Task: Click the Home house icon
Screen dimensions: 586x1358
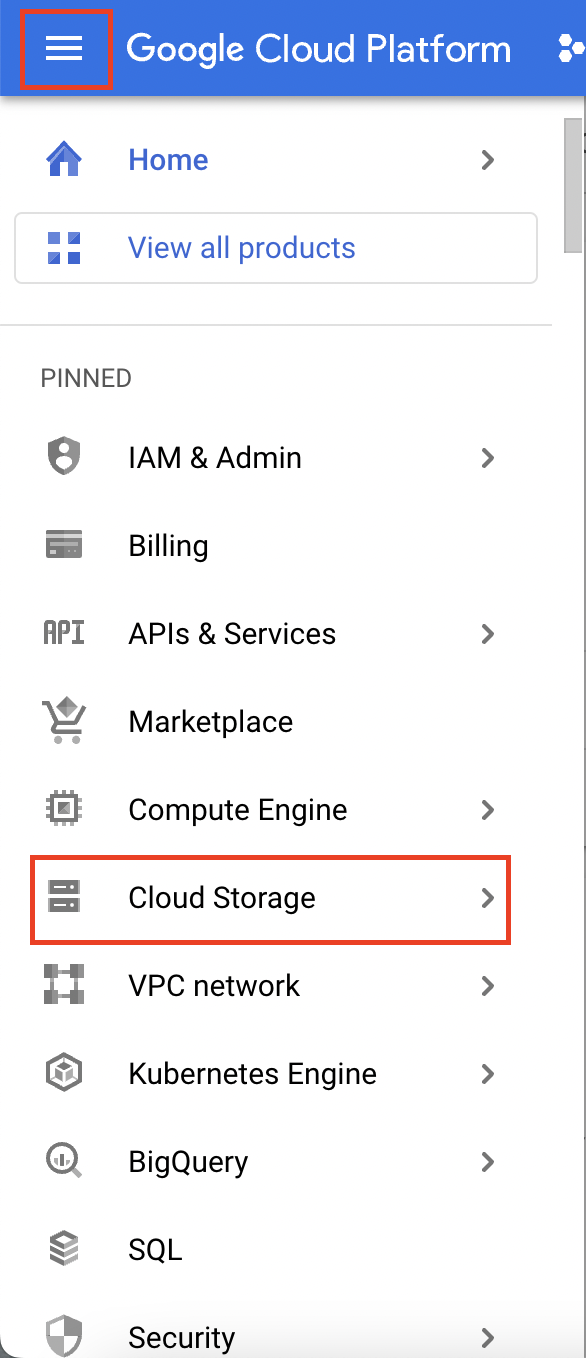Action: 64,160
